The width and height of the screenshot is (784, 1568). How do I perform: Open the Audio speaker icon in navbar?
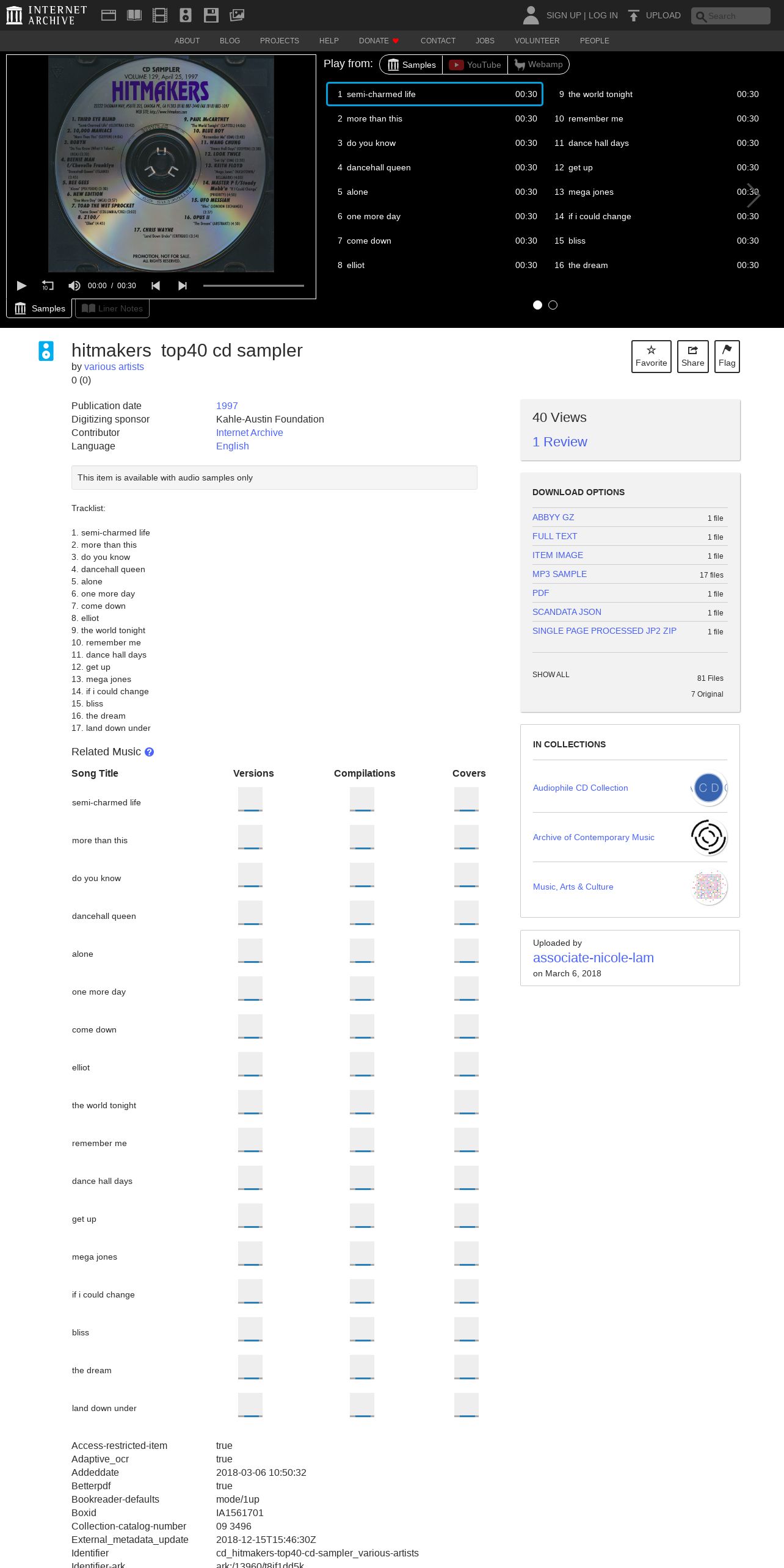pyautogui.click(x=186, y=15)
